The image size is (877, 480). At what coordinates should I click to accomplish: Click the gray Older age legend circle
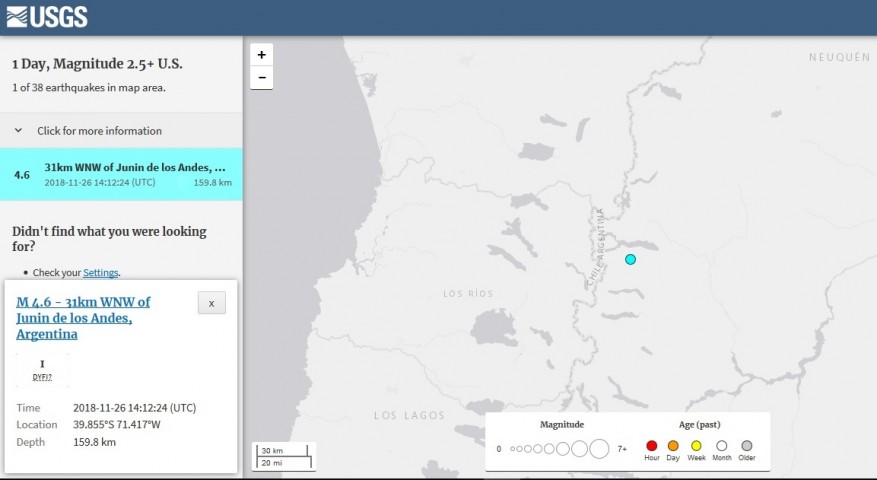[x=746, y=446]
